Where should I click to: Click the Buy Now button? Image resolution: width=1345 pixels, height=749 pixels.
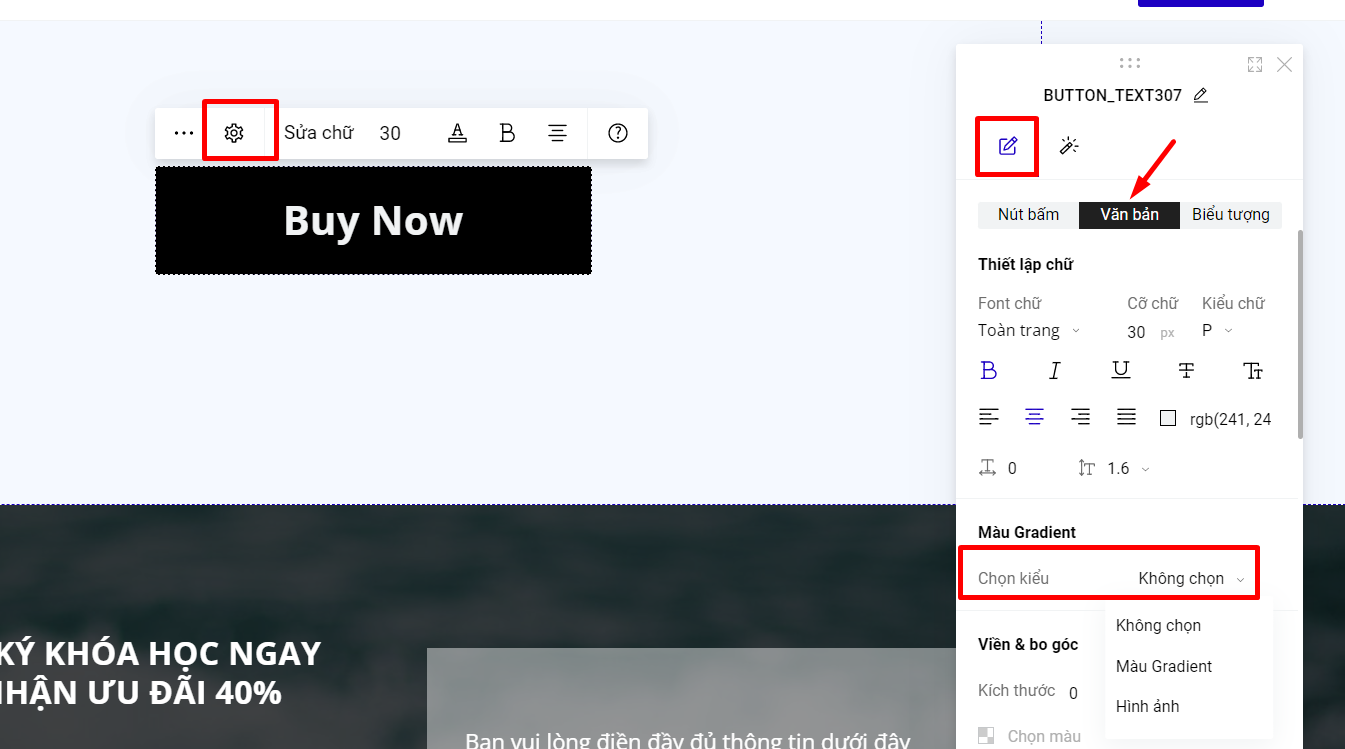[x=373, y=221]
